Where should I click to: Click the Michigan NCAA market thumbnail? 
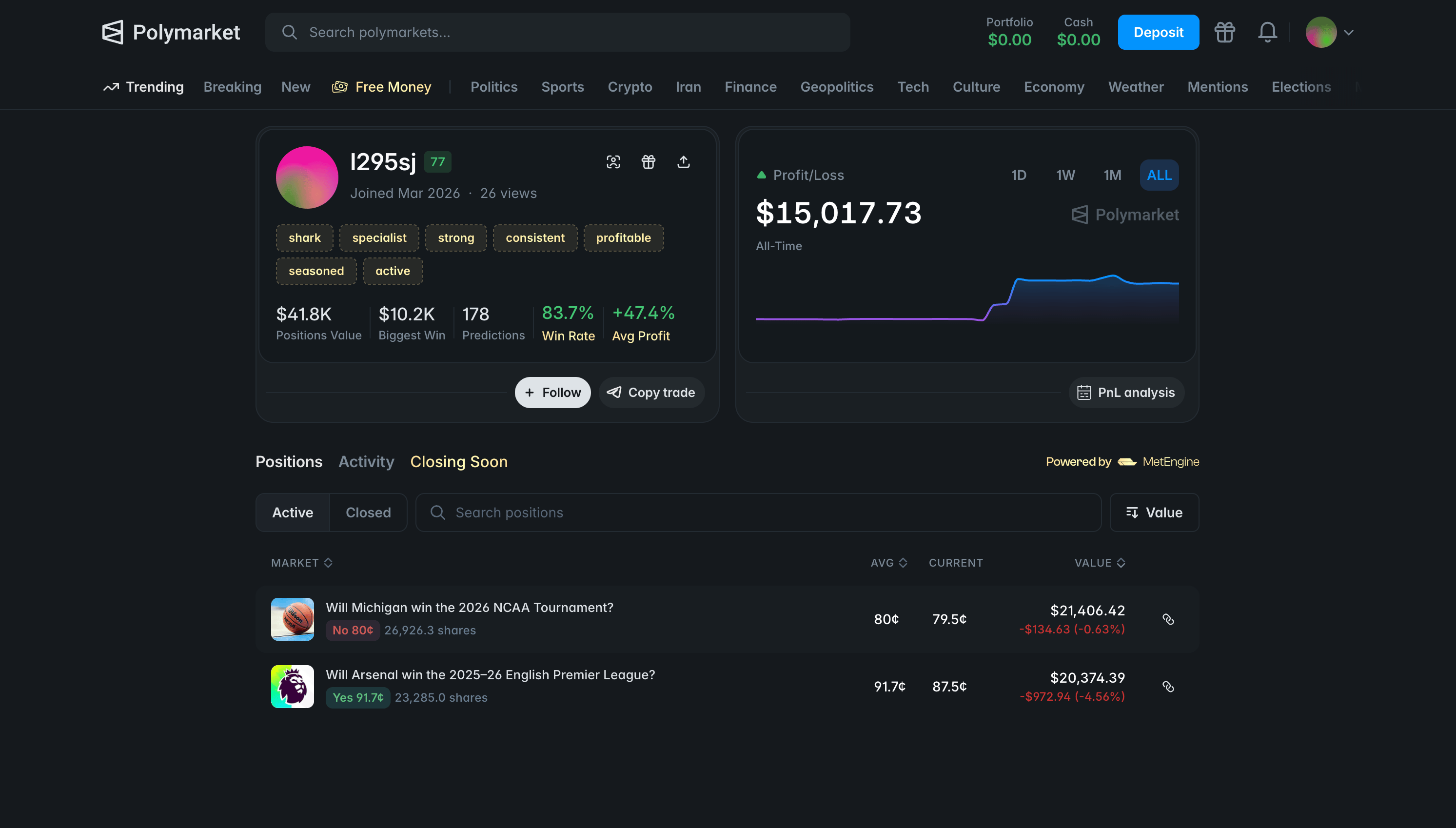click(292, 619)
